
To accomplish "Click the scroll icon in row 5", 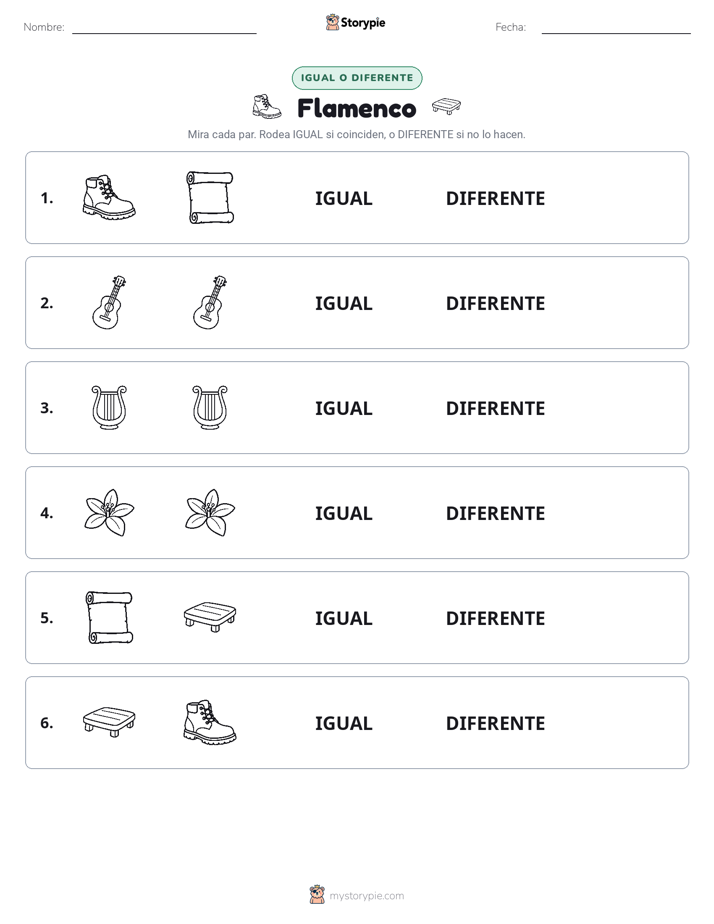I will [109, 617].
